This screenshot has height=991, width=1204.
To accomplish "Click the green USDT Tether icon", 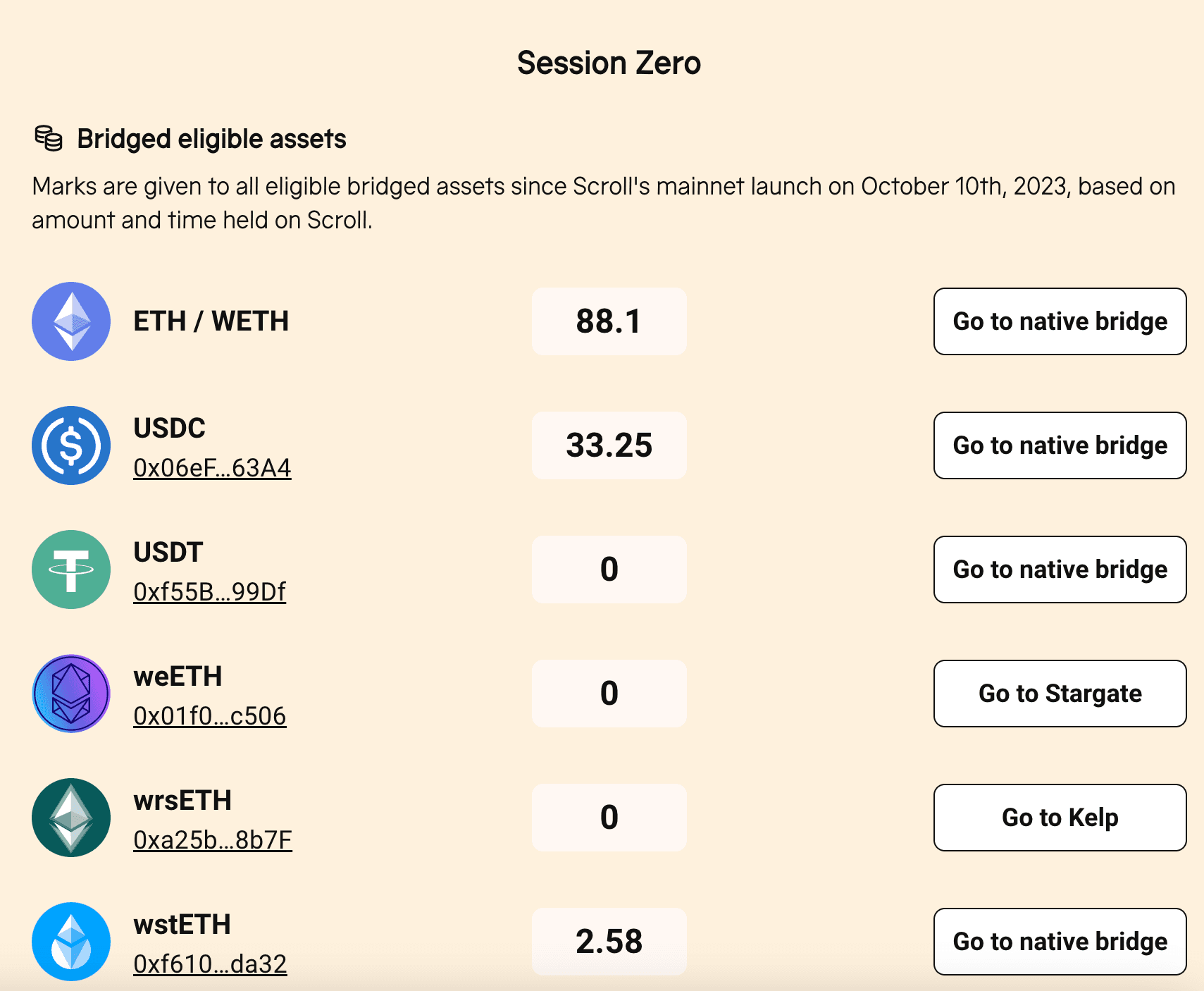I will pos(71,570).
